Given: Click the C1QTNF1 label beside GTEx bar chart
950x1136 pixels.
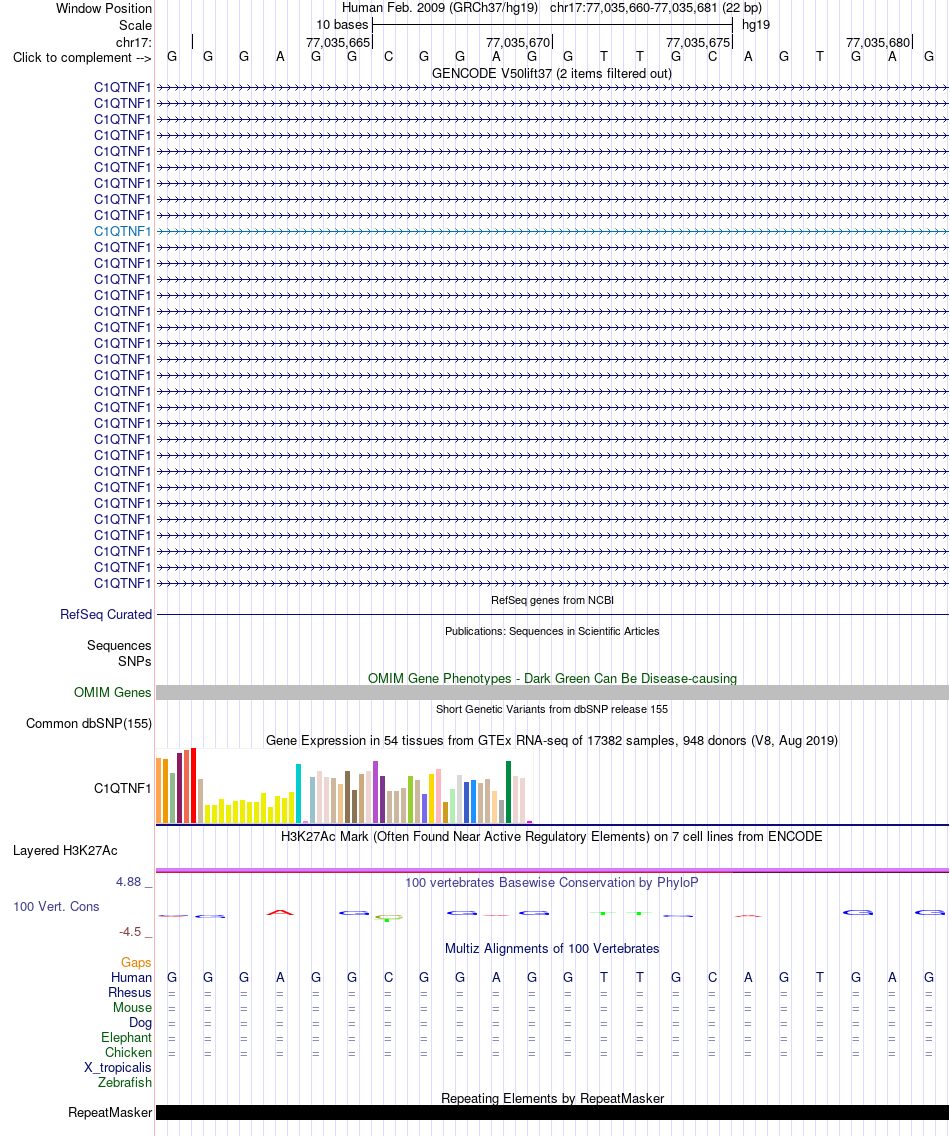Looking at the screenshot, I should click(x=122, y=788).
